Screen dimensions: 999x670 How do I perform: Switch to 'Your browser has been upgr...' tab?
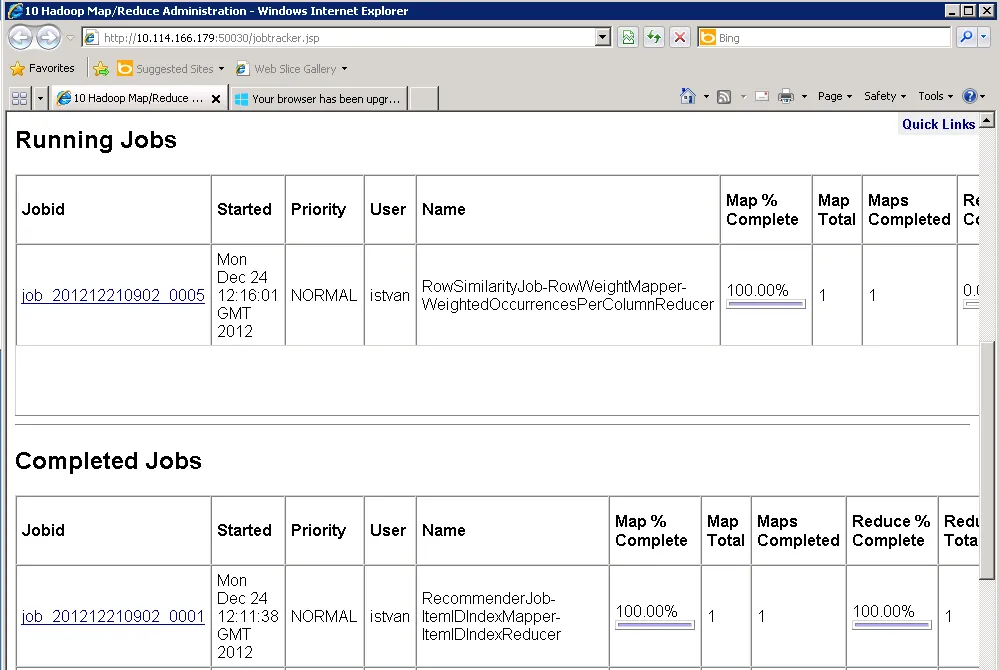319,99
